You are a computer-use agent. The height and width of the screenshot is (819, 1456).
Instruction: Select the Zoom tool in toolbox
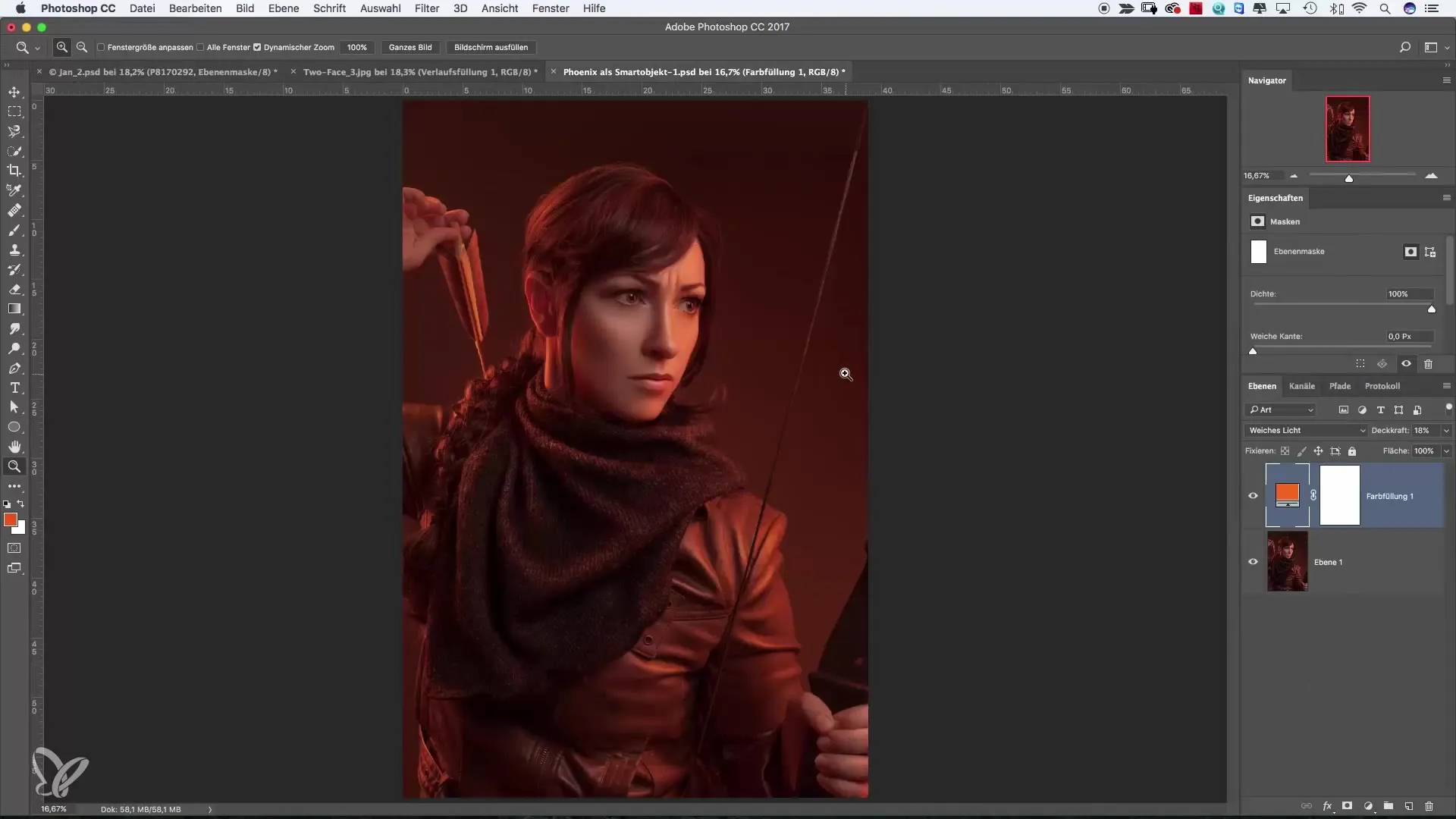coord(14,466)
